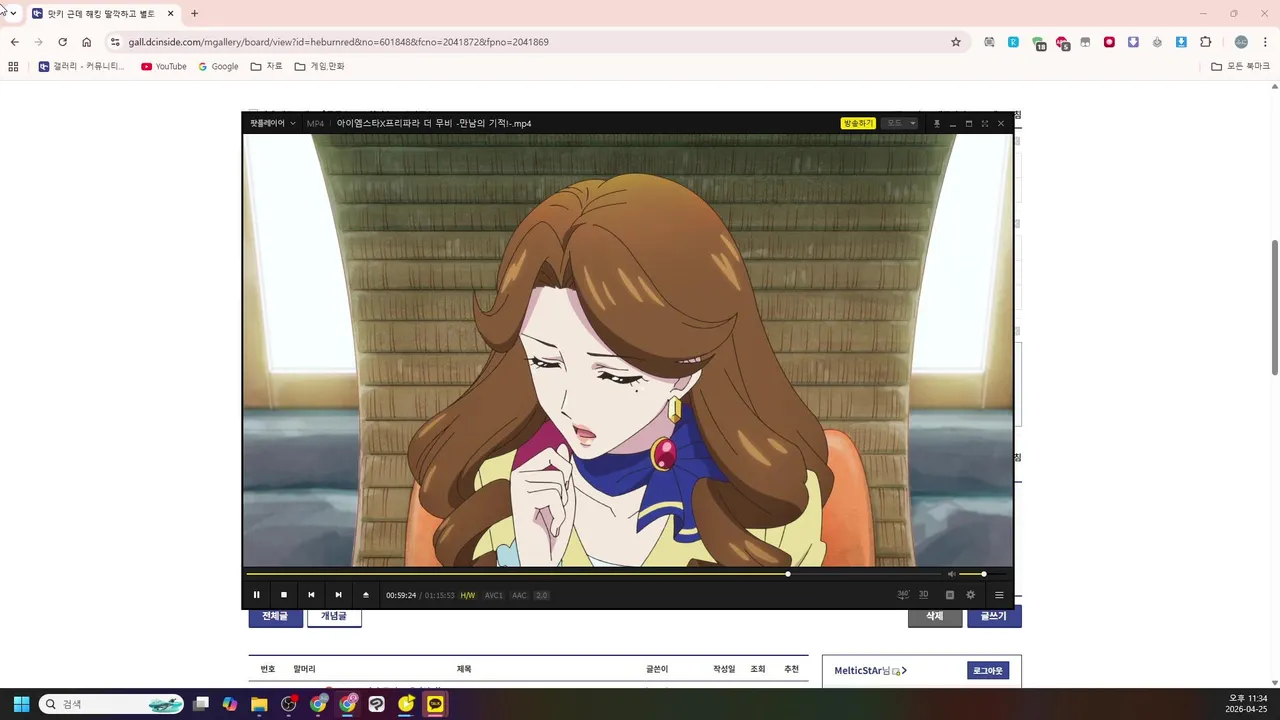Open the player's hamburger menu
Viewport: 1280px width, 720px height.
[999, 595]
